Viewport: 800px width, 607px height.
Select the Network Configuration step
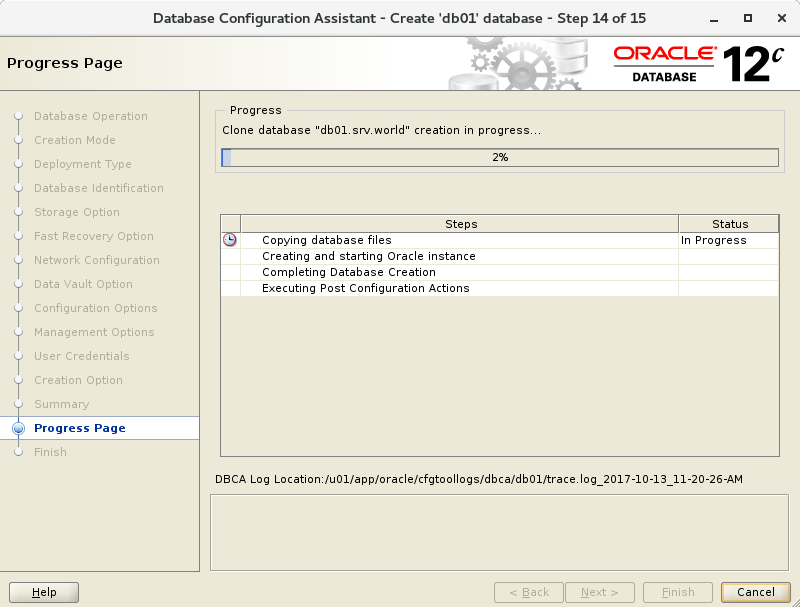click(x=96, y=260)
